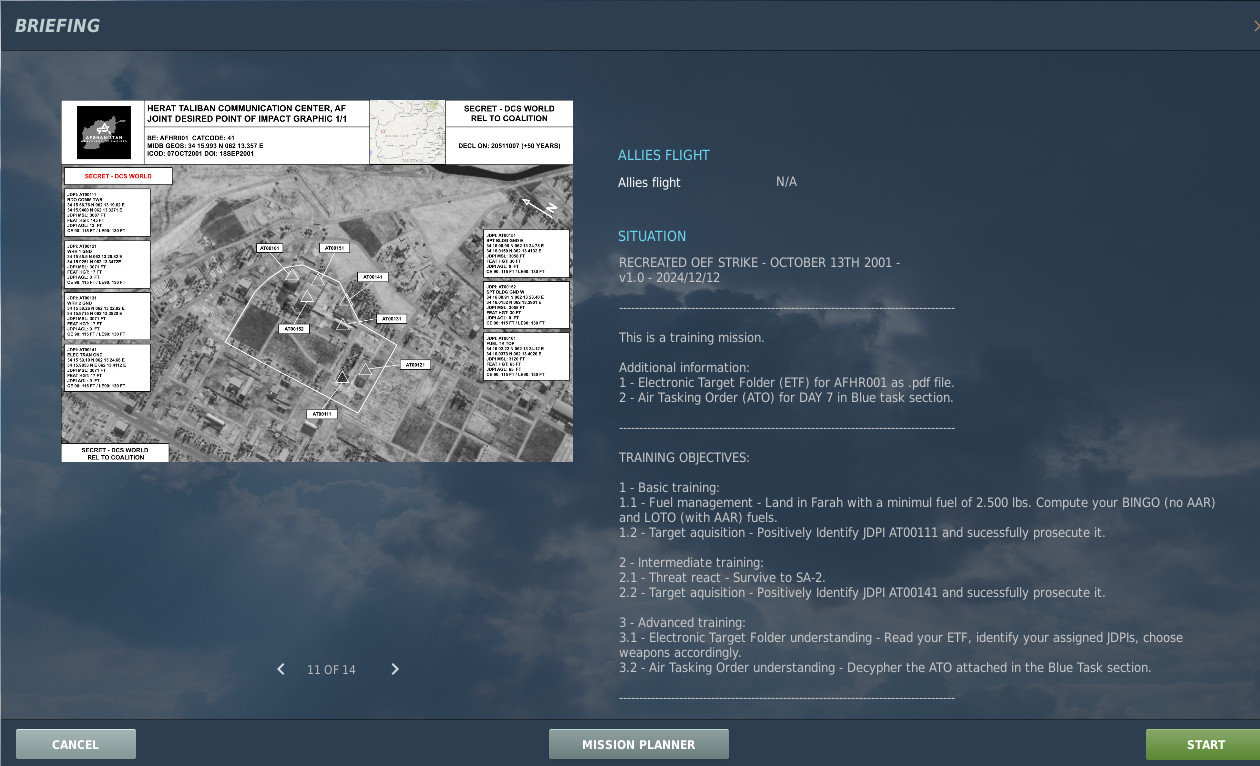Click the red SECRET - DCS WORLD banner
Viewport: 1260px width, 766px height.
click(x=118, y=176)
